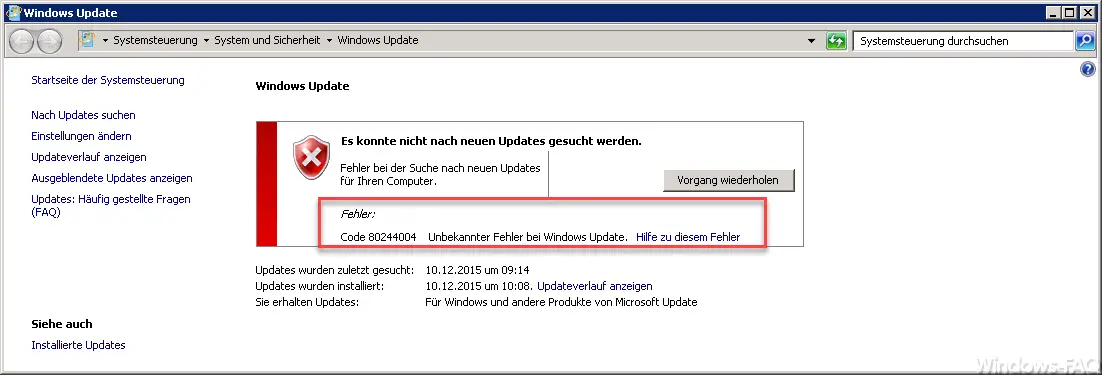Click Updateverlauf anzeigen beside install date
The height and width of the screenshot is (375, 1102).
click(595, 287)
